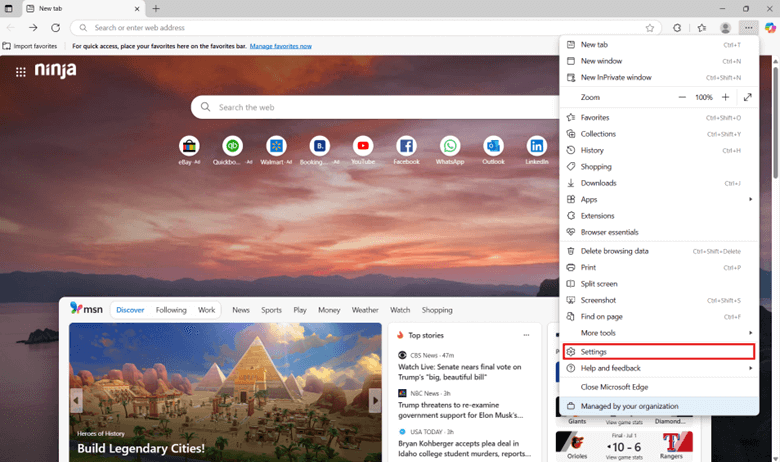Open Top stories more options ellipsis
780x462 pixels.
pyautogui.click(x=526, y=335)
